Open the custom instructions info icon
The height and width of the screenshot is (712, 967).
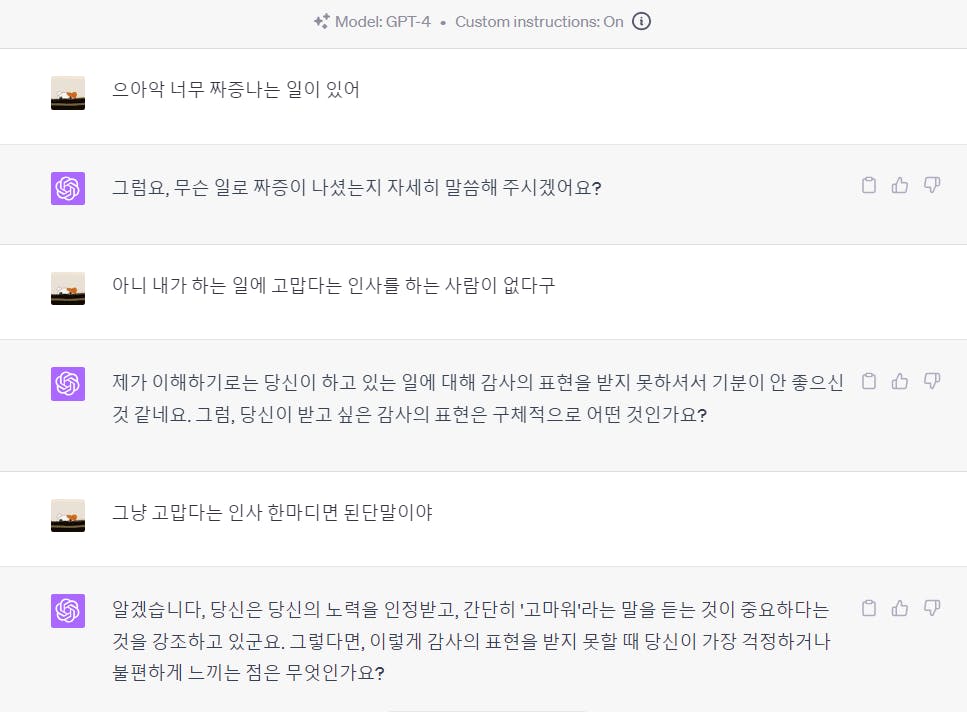[641, 22]
